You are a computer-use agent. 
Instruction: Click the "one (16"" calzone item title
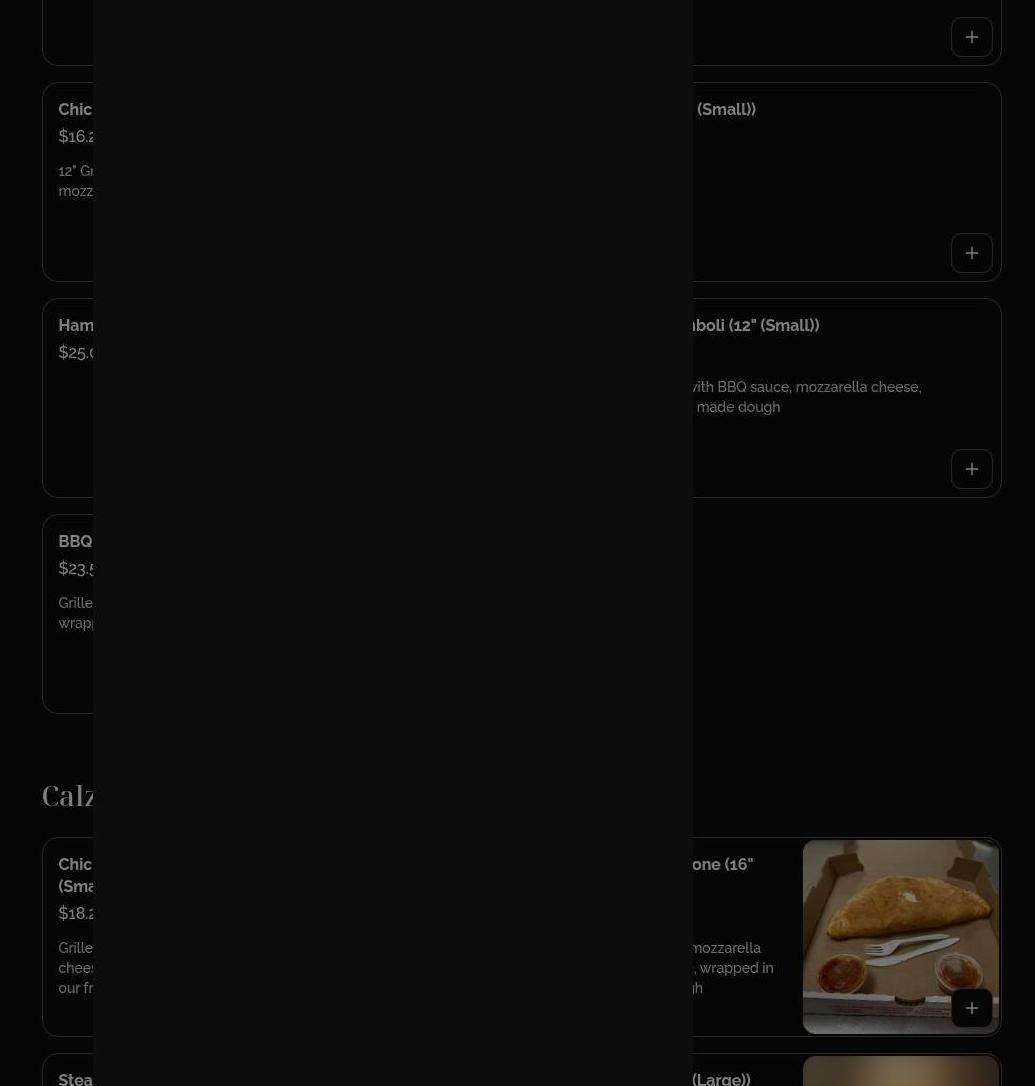(723, 864)
